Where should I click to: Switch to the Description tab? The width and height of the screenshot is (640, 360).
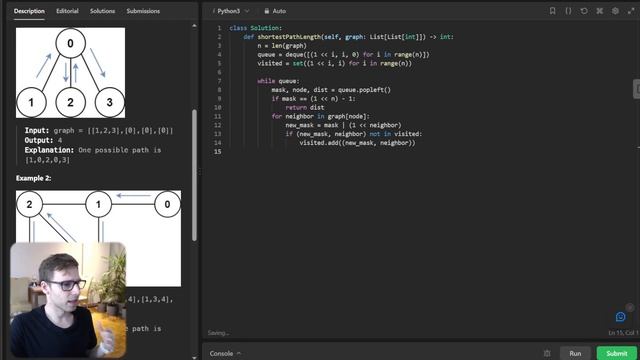pyautogui.click(x=29, y=11)
